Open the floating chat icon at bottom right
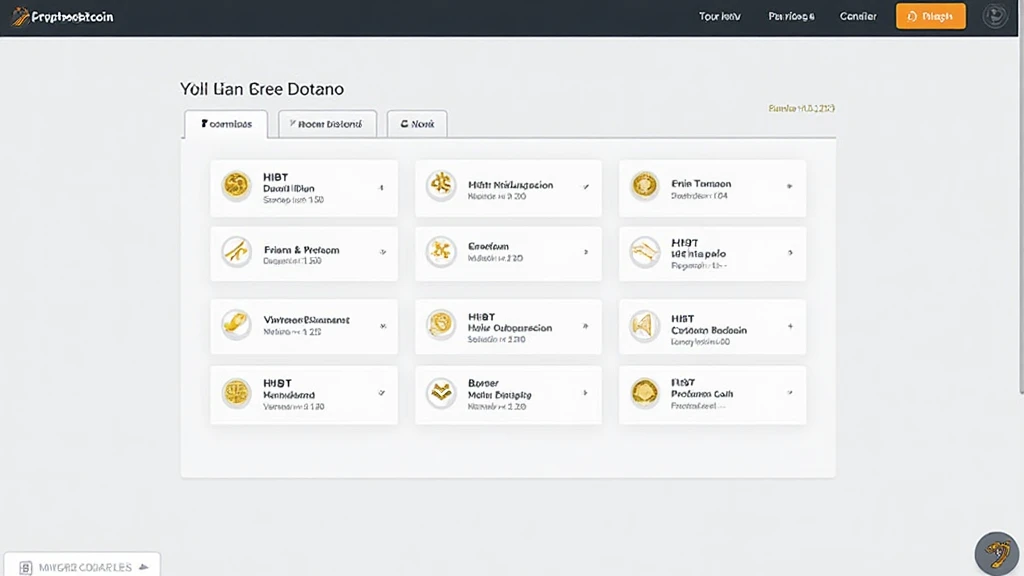The width and height of the screenshot is (1024, 576). (996, 553)
